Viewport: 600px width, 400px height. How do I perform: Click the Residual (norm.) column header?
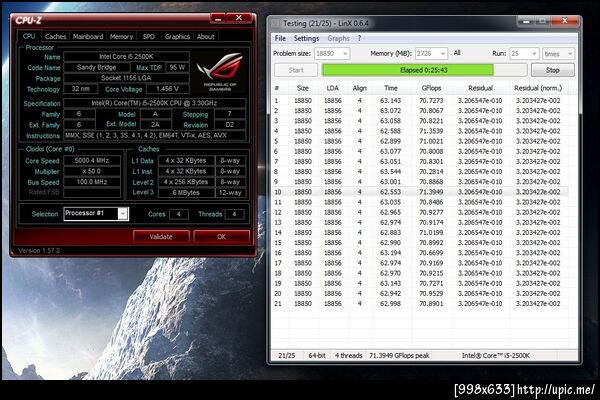pos(538,88)
